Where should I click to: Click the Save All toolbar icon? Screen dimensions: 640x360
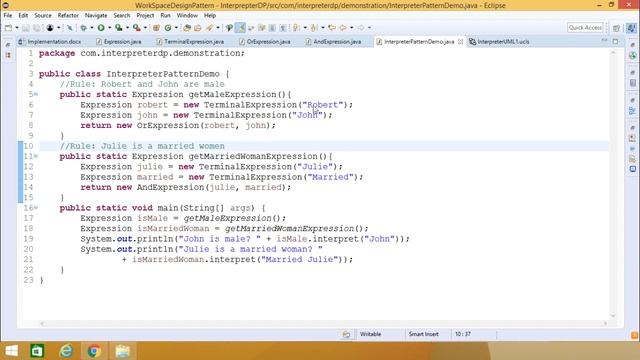[36, 28]
